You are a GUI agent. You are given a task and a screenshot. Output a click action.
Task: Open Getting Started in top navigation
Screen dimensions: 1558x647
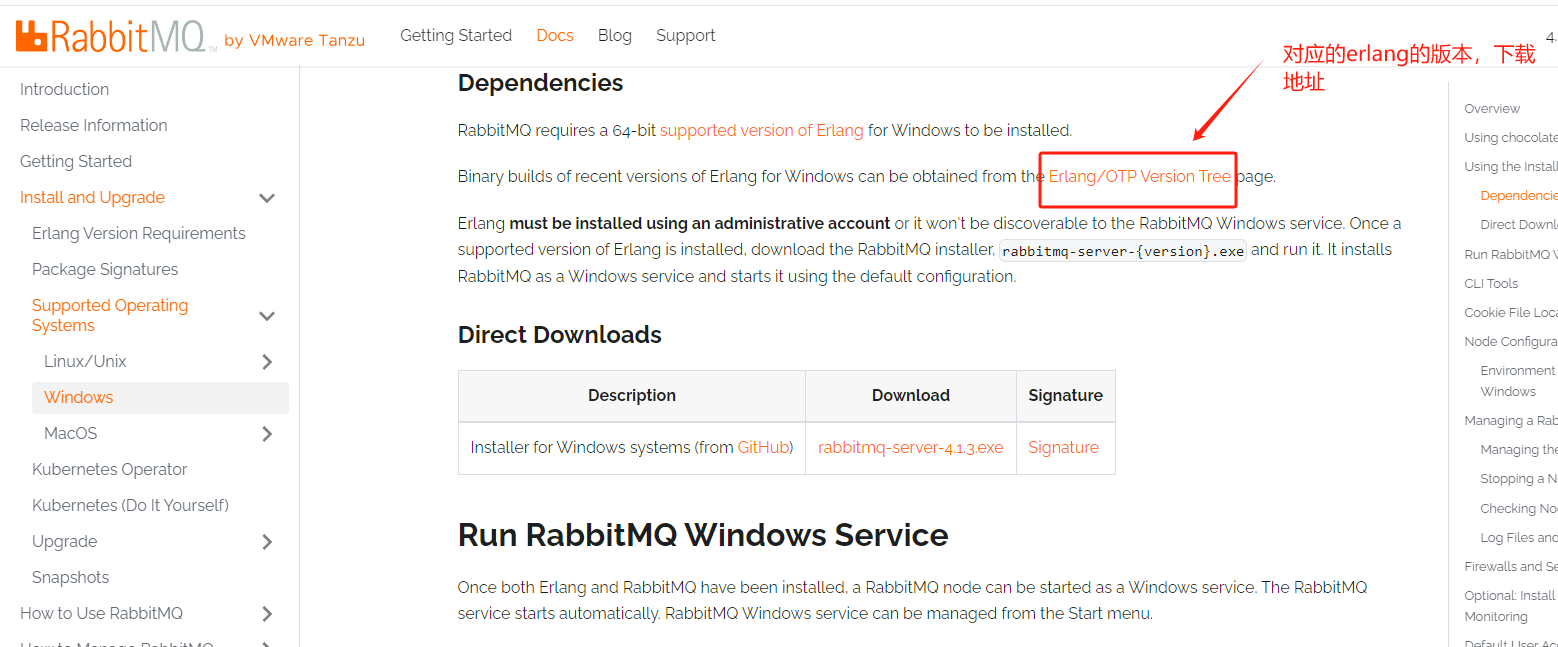456,36
